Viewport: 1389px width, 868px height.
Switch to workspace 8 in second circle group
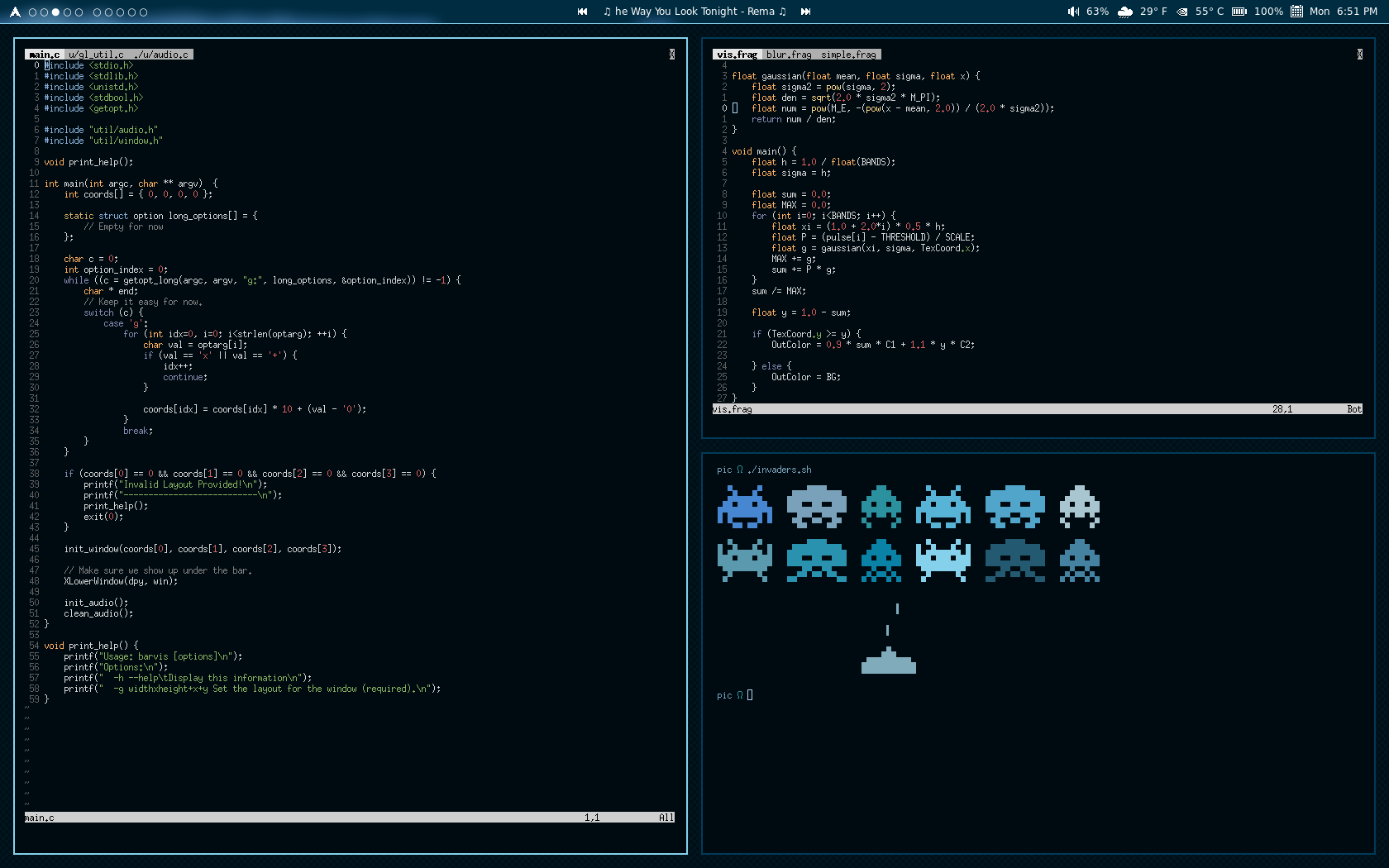120,12
